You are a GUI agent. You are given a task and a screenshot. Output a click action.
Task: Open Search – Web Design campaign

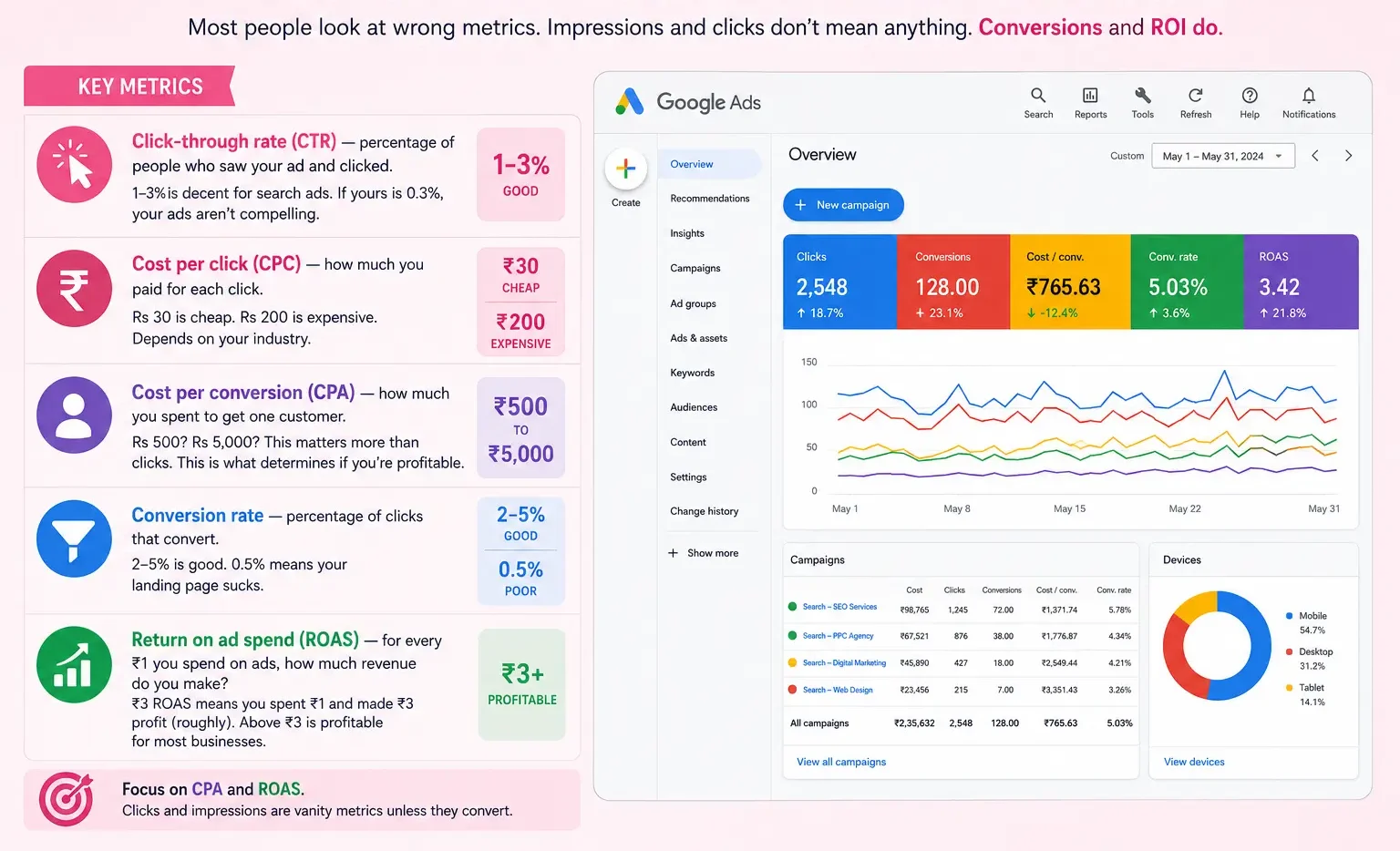pyautogui.click(x=838, y=690)
